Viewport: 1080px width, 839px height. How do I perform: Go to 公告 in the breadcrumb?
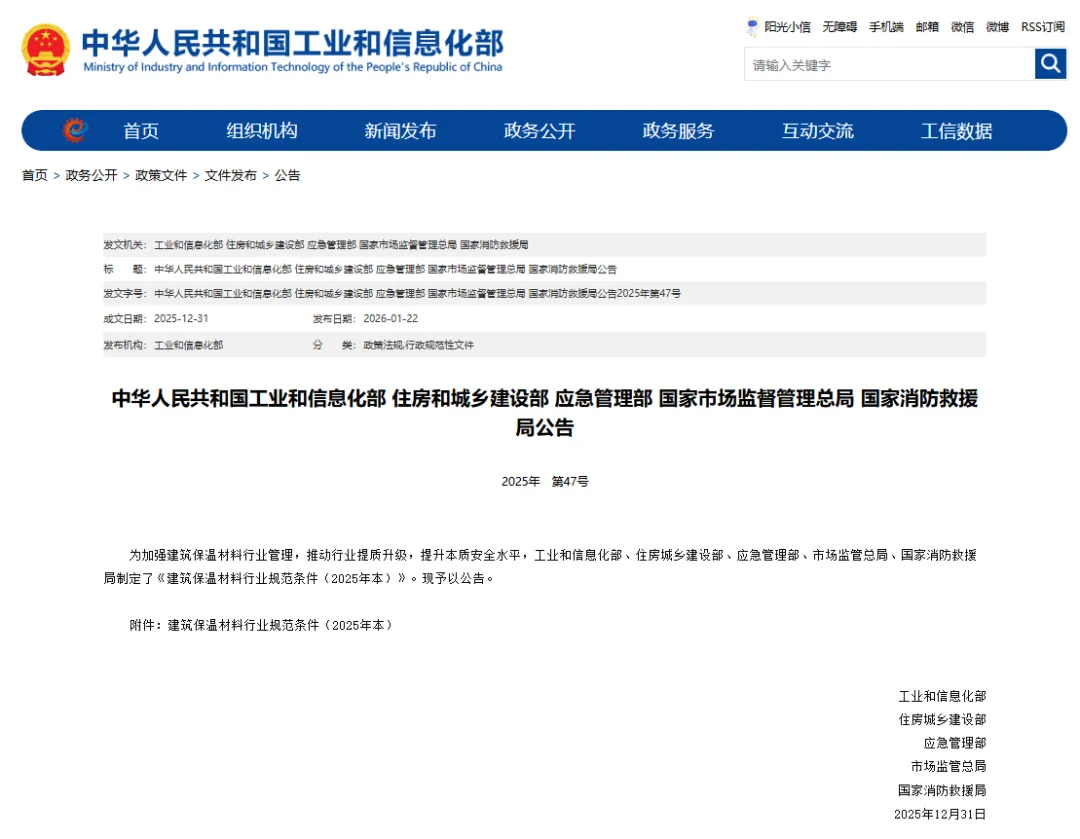287,175
